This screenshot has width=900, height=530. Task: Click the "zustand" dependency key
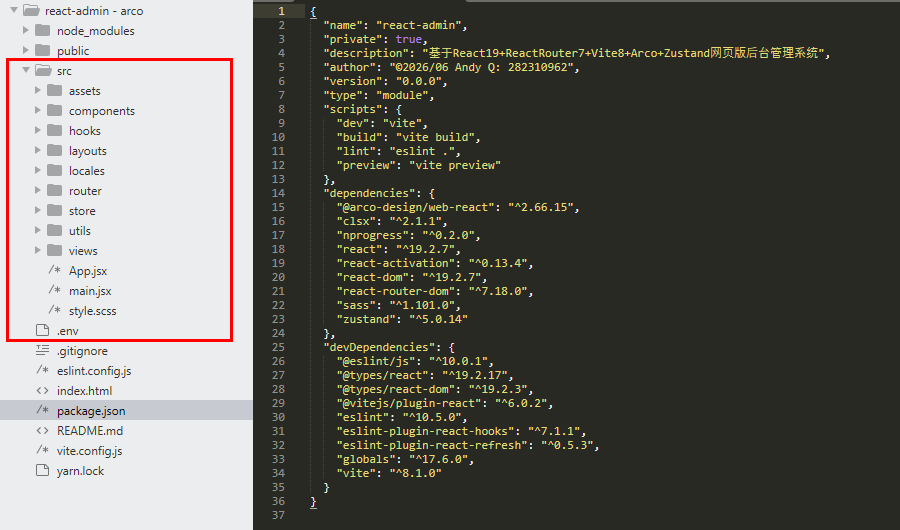(366, 319)
